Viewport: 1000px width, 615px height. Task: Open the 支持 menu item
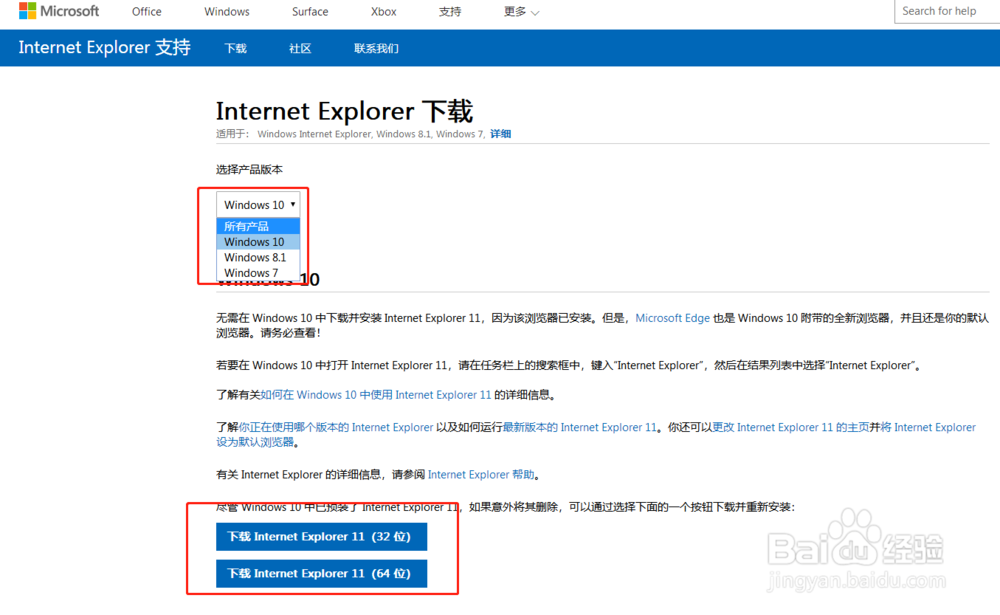pos(450,11)
